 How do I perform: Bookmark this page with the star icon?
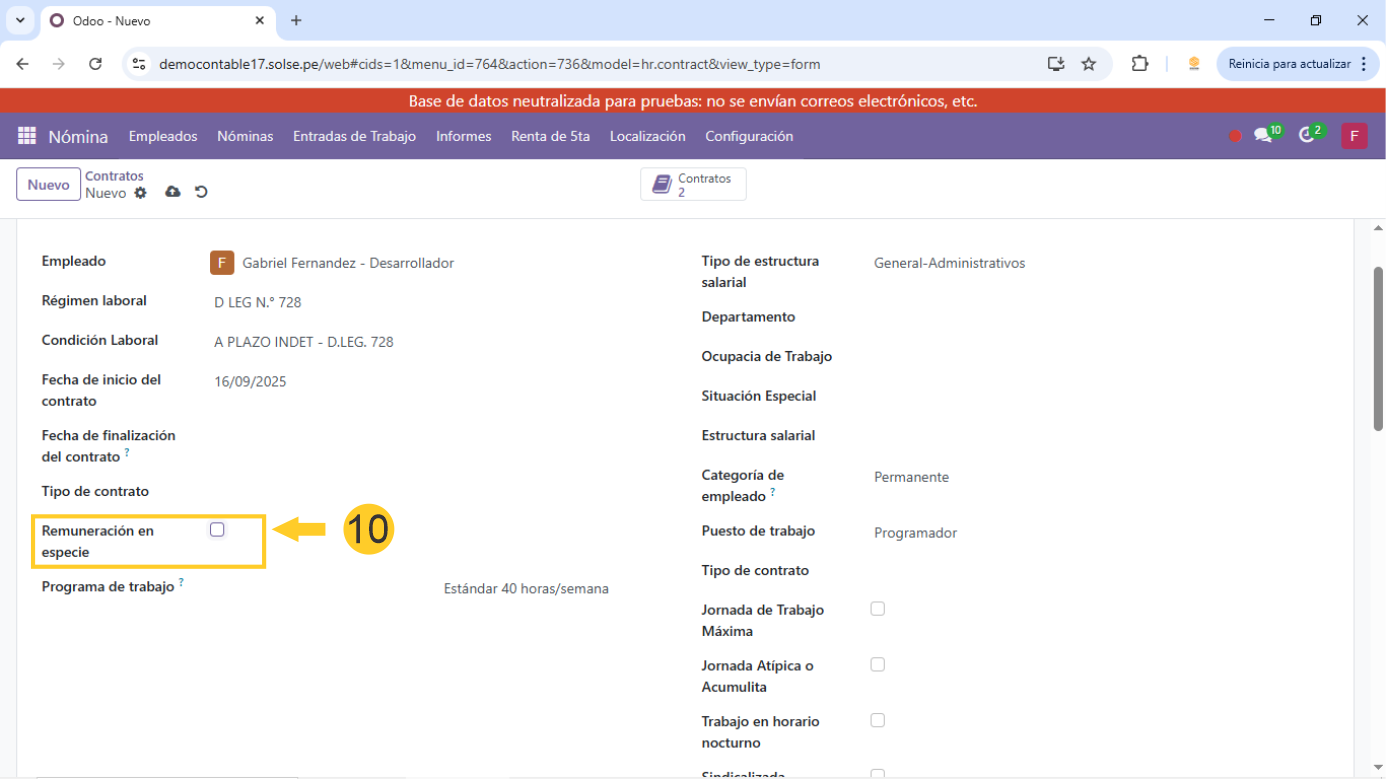[x=1089, y=64]
